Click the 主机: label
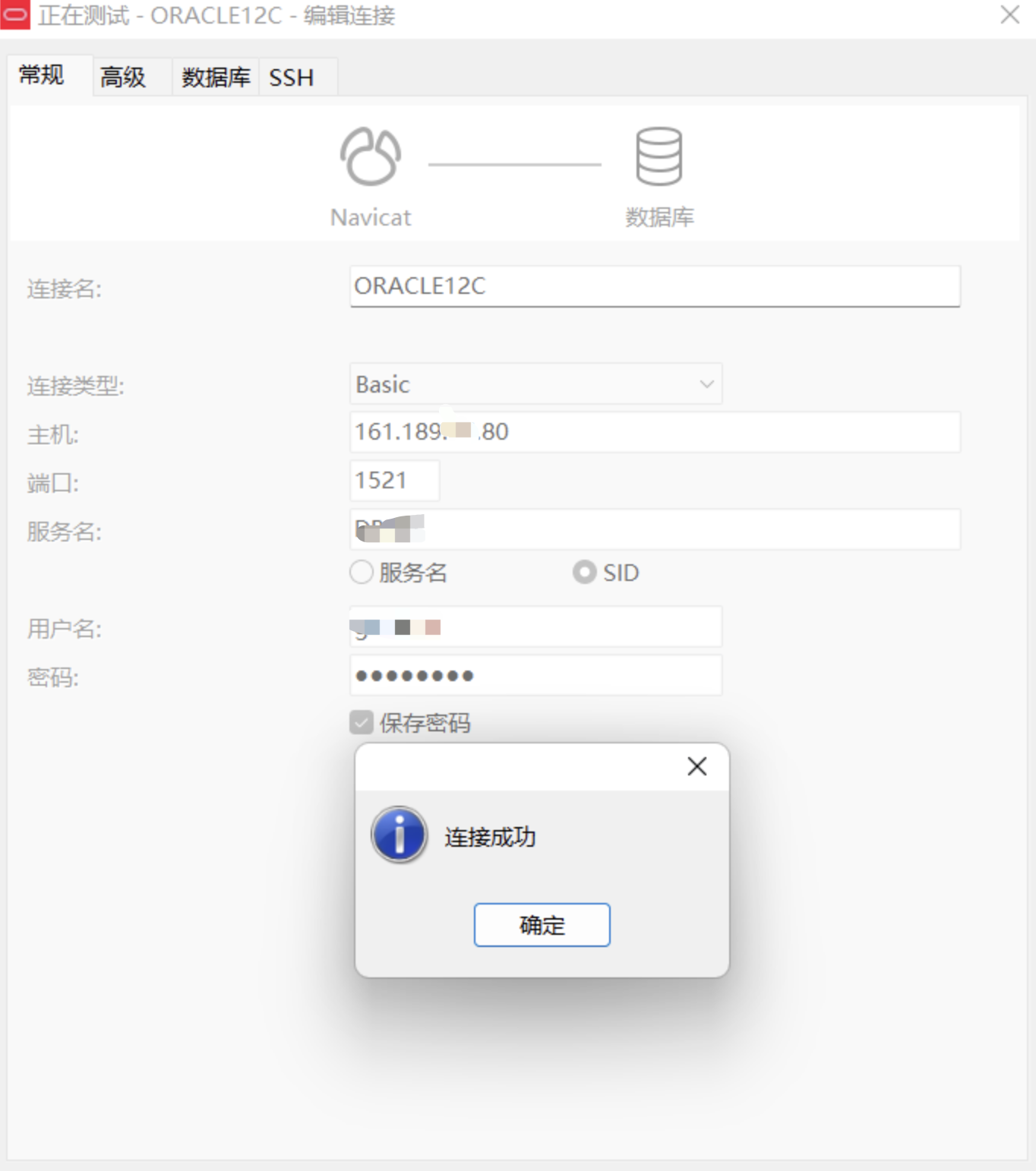 click(53, 434)
